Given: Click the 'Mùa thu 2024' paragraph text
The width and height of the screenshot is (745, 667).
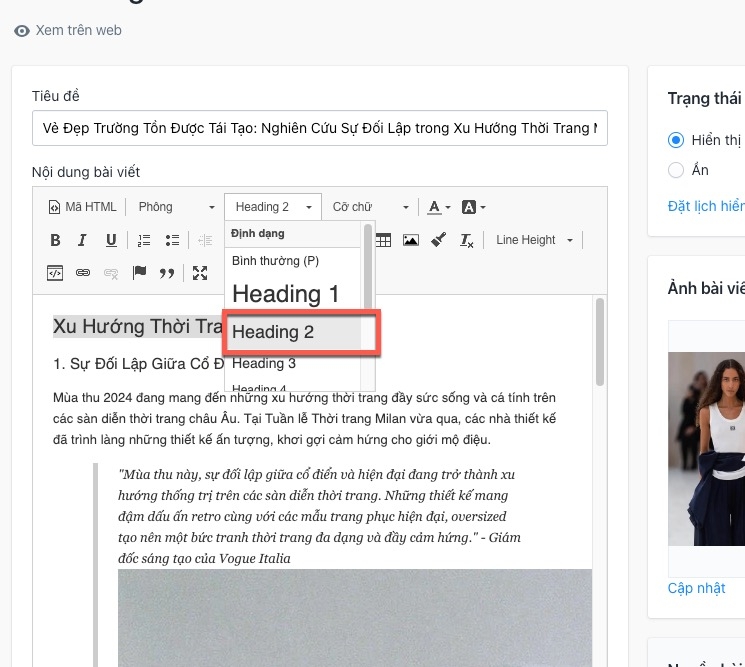Looking at the screenshot, I should pos(305,419).
